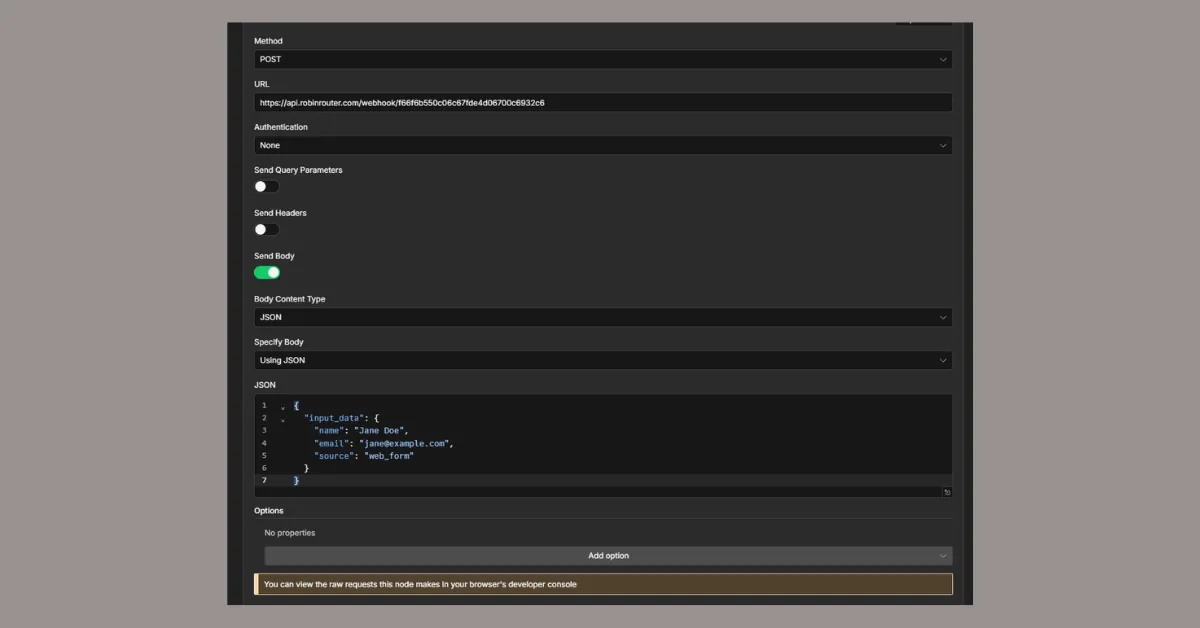1200x628 pixels.
Task: Click the Jane Doe name value
Action: [x=381, y=430]
